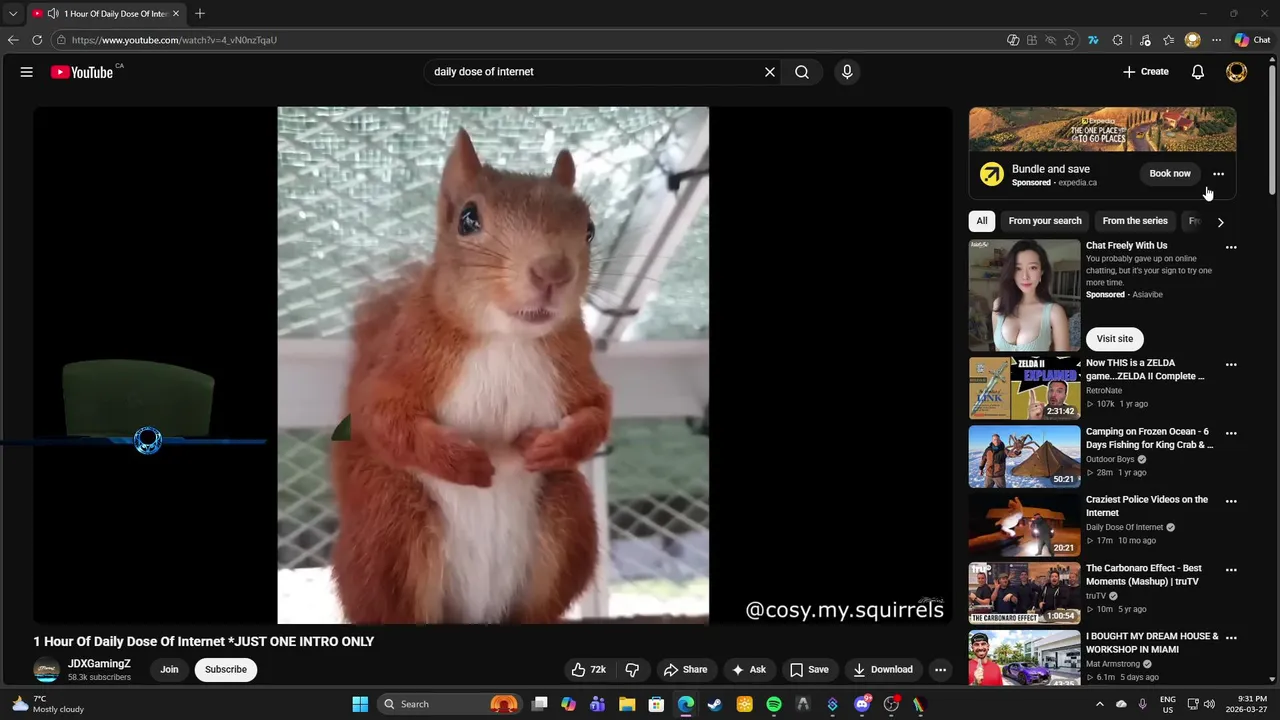Open the YouTube hamburger guide menu
1280x720 pixels.
(x=27, y=72)
